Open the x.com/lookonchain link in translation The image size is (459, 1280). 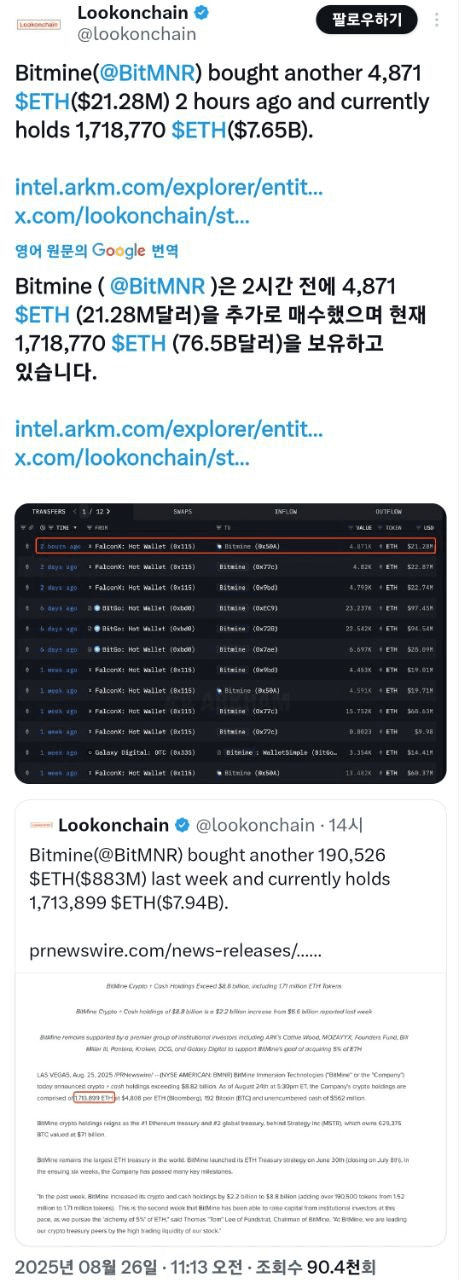point(132,458)
